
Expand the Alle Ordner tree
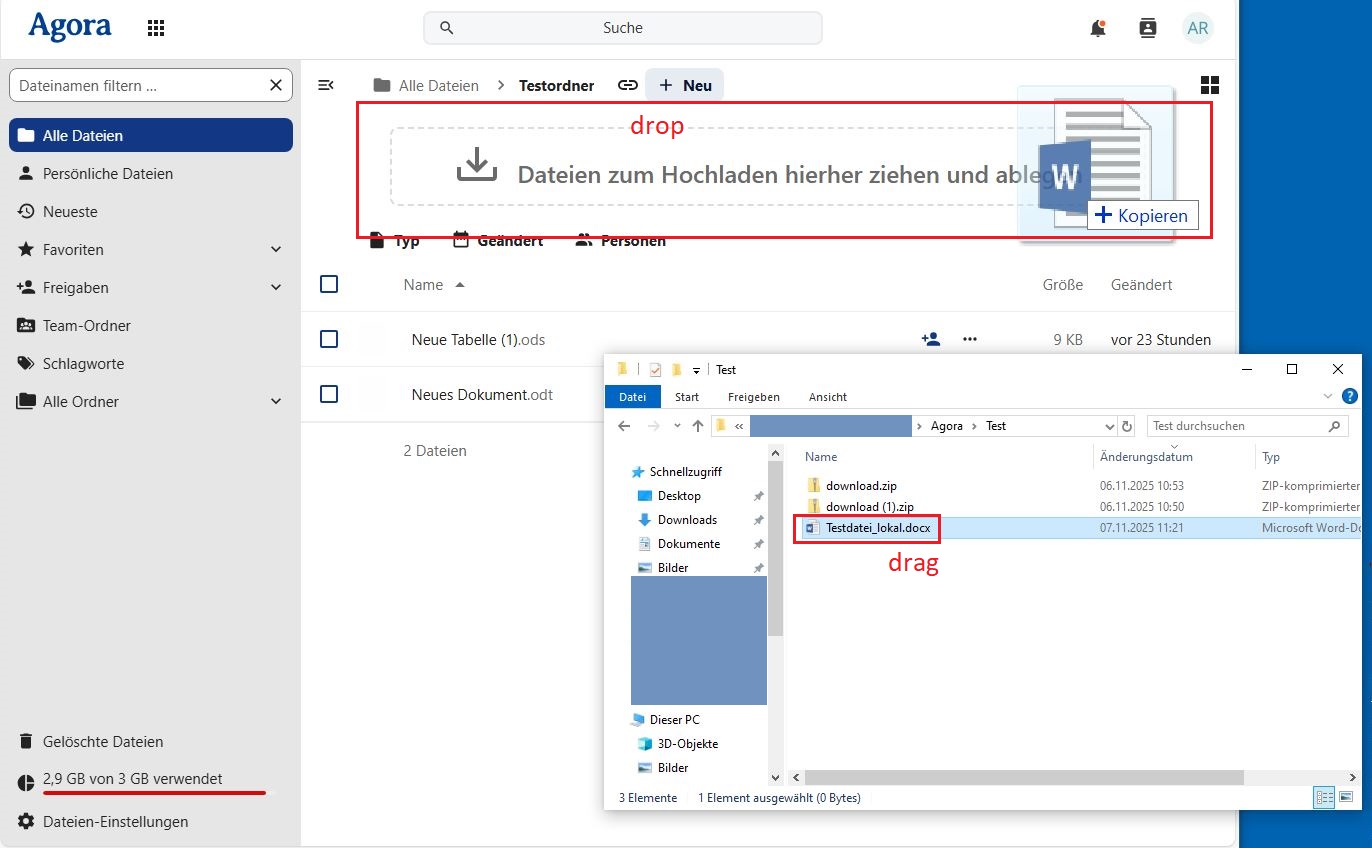pos(276,402)
